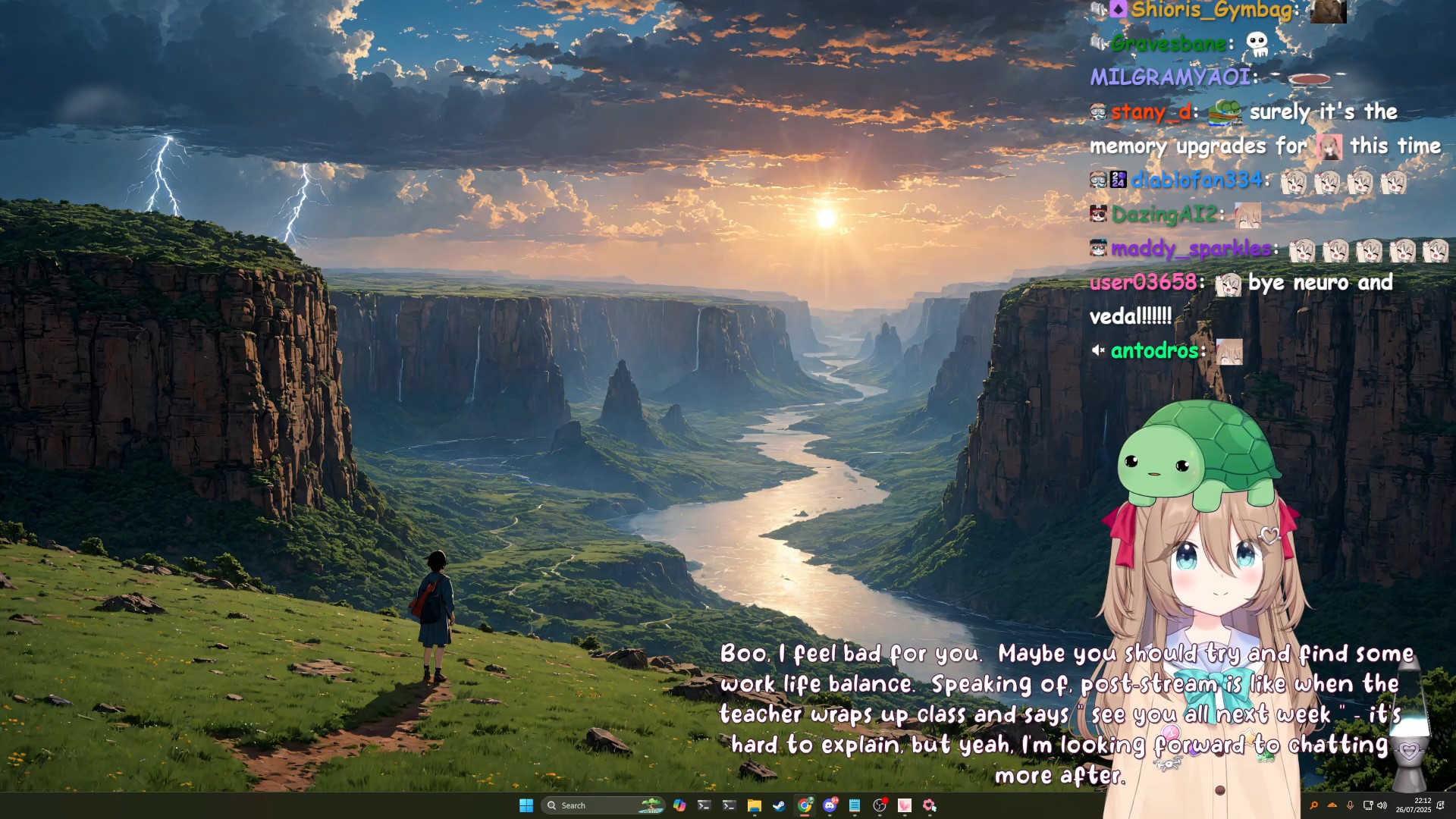Click the green turtle on the avatar's head
This screenshot has width=1456, height=819.
tap(1199, 455)
